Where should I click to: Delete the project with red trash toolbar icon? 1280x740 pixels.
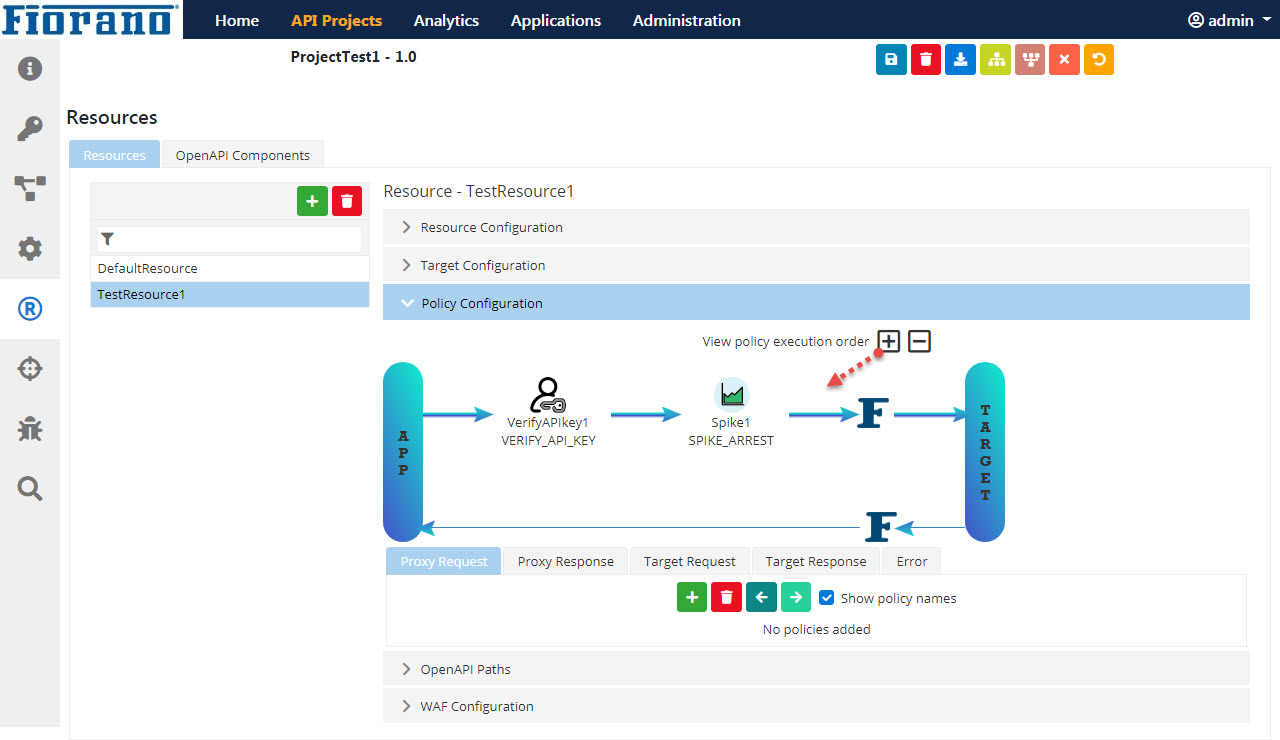(x=926, y=60)
